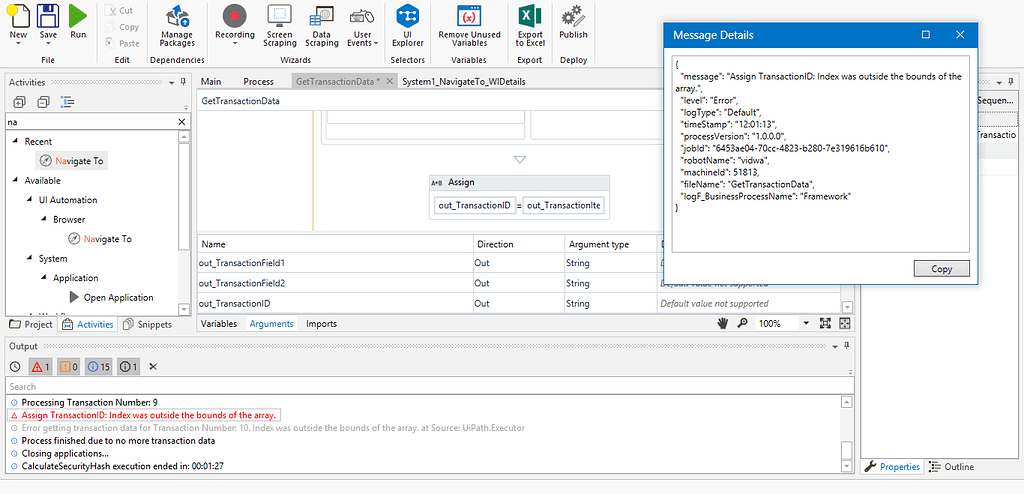
Task: Open the Recording dropdown
Action: 235,43
